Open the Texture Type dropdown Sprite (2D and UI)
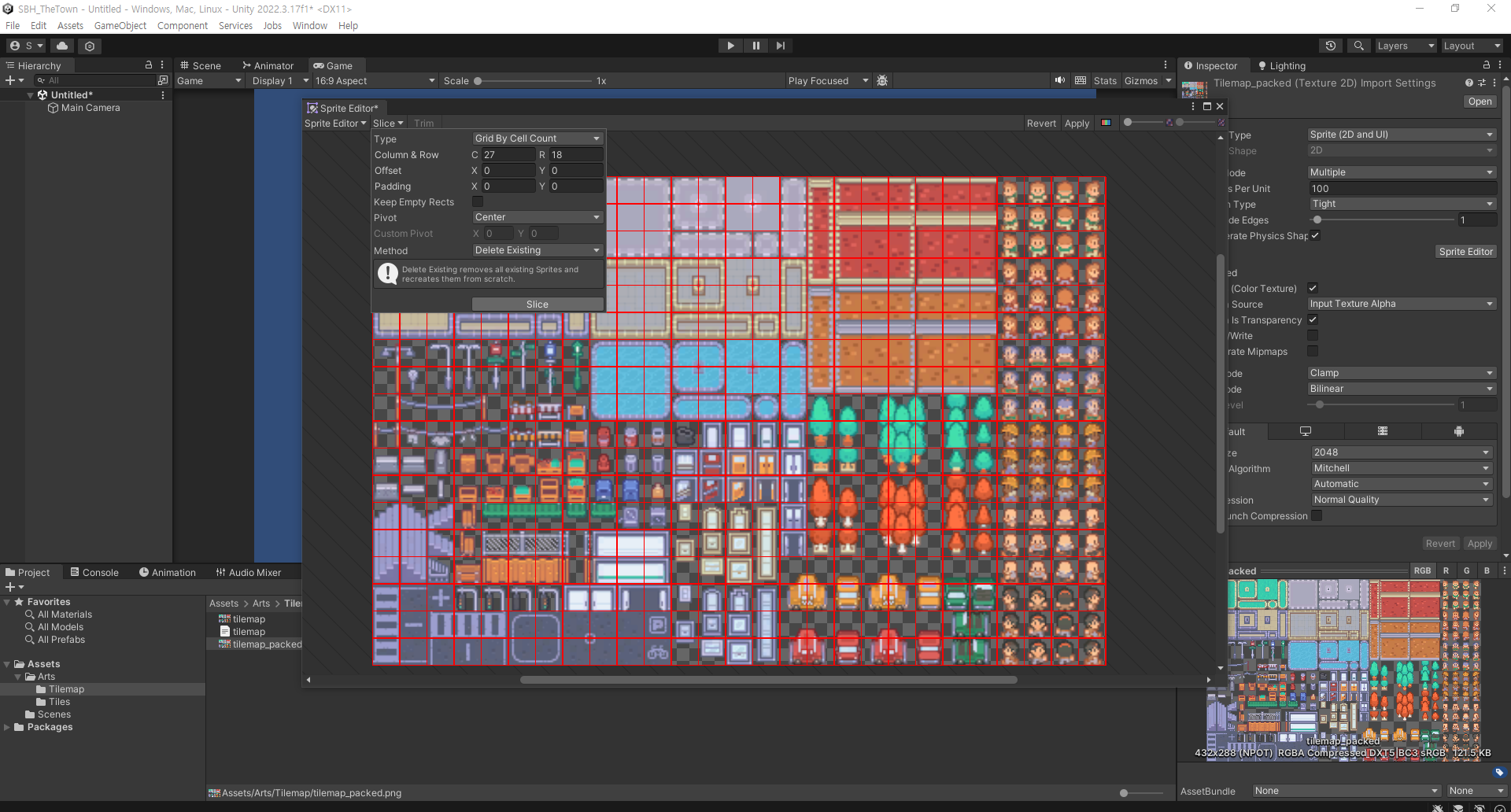Image resolution: width=1511 pixels, height=812 pixels. click(1402, 135)
